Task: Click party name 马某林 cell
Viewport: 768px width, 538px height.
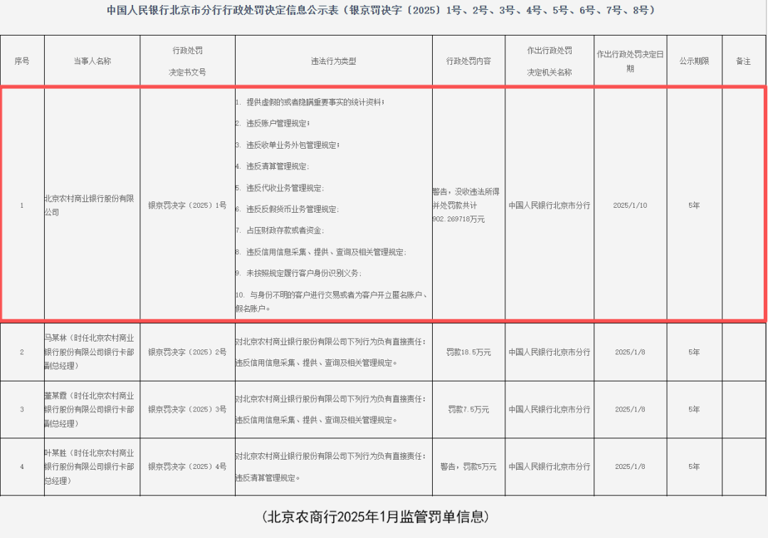Action: [x=89, y=352]
